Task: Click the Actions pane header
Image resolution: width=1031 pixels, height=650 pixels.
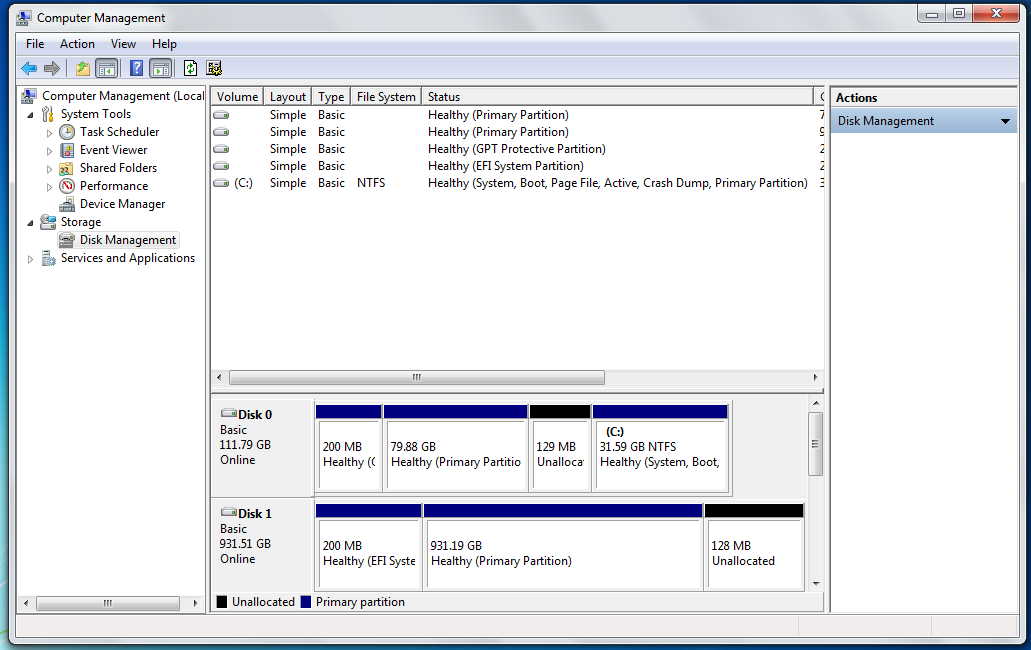Action: (924, 98)
